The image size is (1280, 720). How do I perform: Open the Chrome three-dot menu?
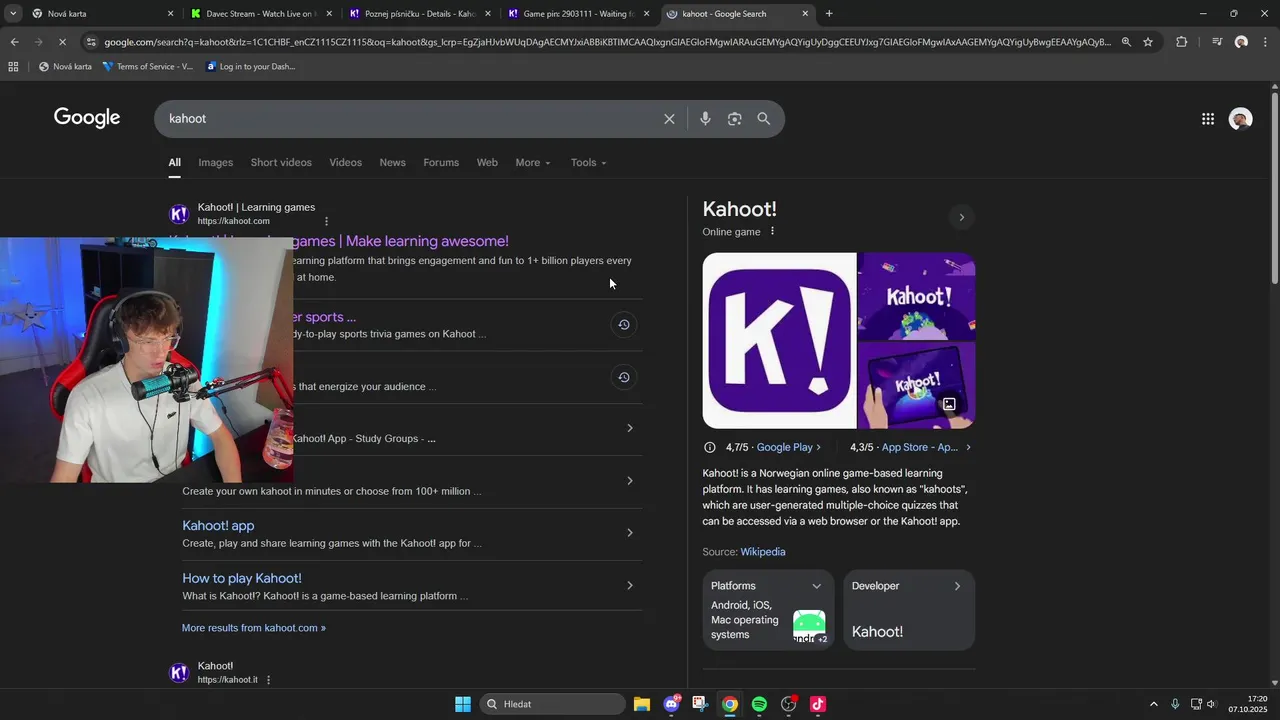click(1265, 42)
